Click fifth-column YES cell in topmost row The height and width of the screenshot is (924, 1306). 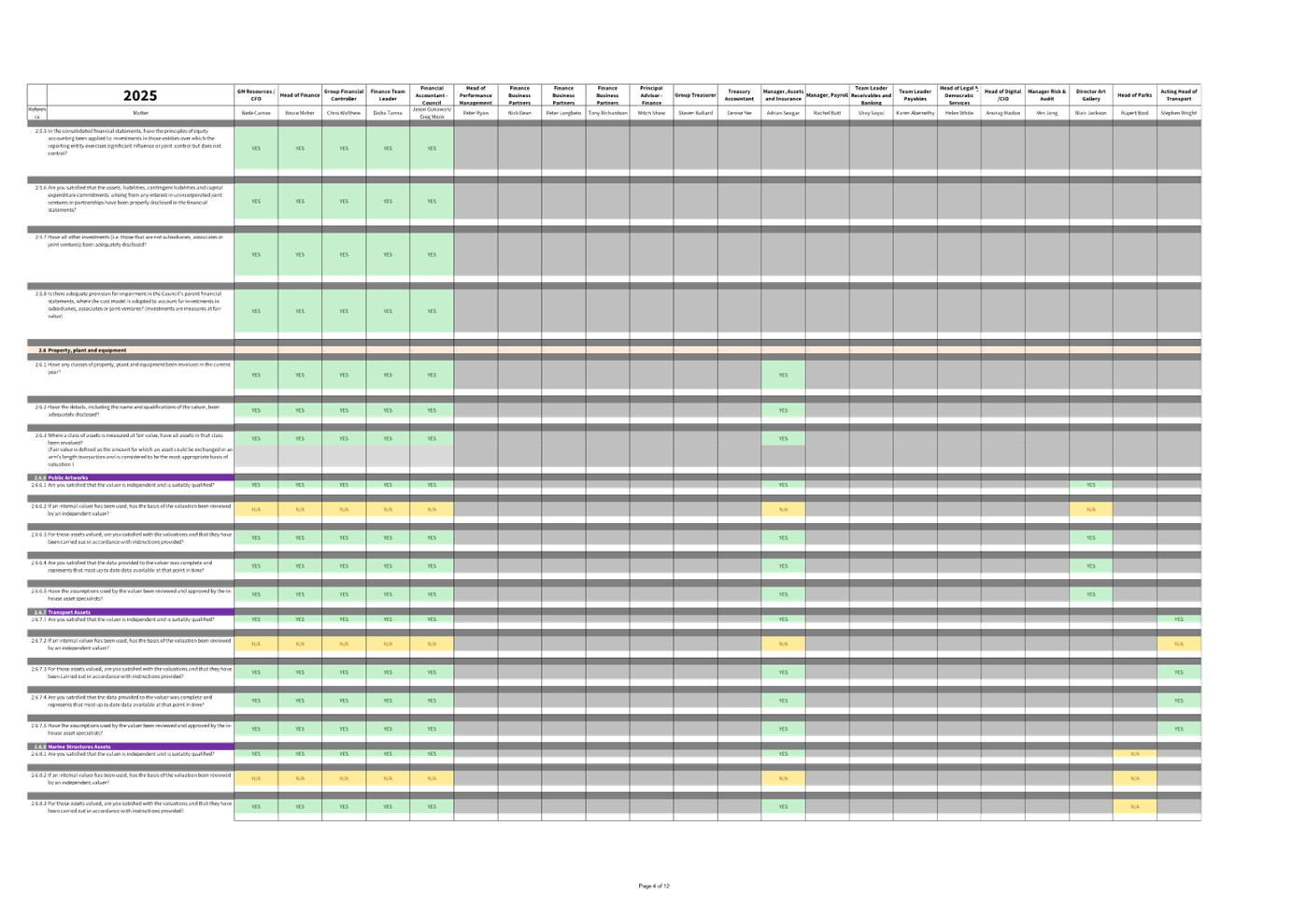point(432,149)
